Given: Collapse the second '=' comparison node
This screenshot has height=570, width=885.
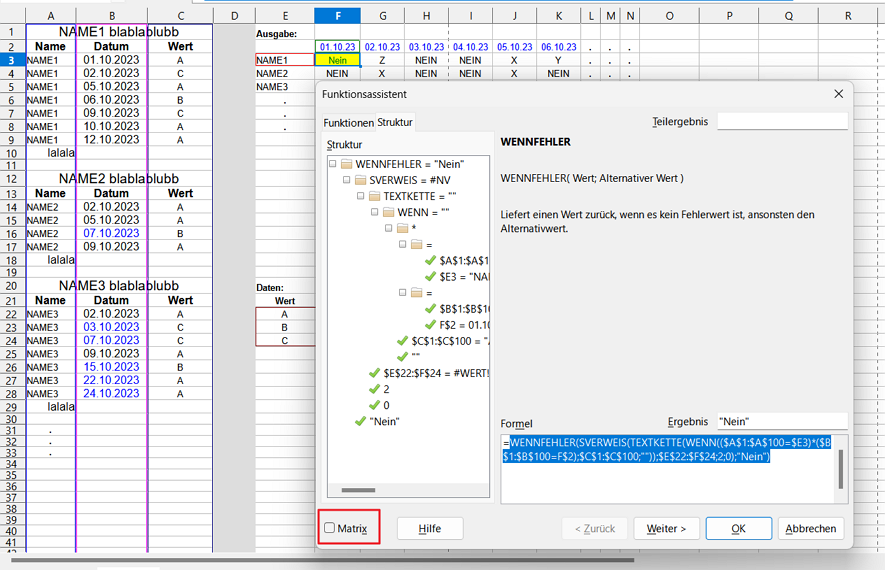Looking at the screenshot, I should pyautogui.click(x=402, y=292).
